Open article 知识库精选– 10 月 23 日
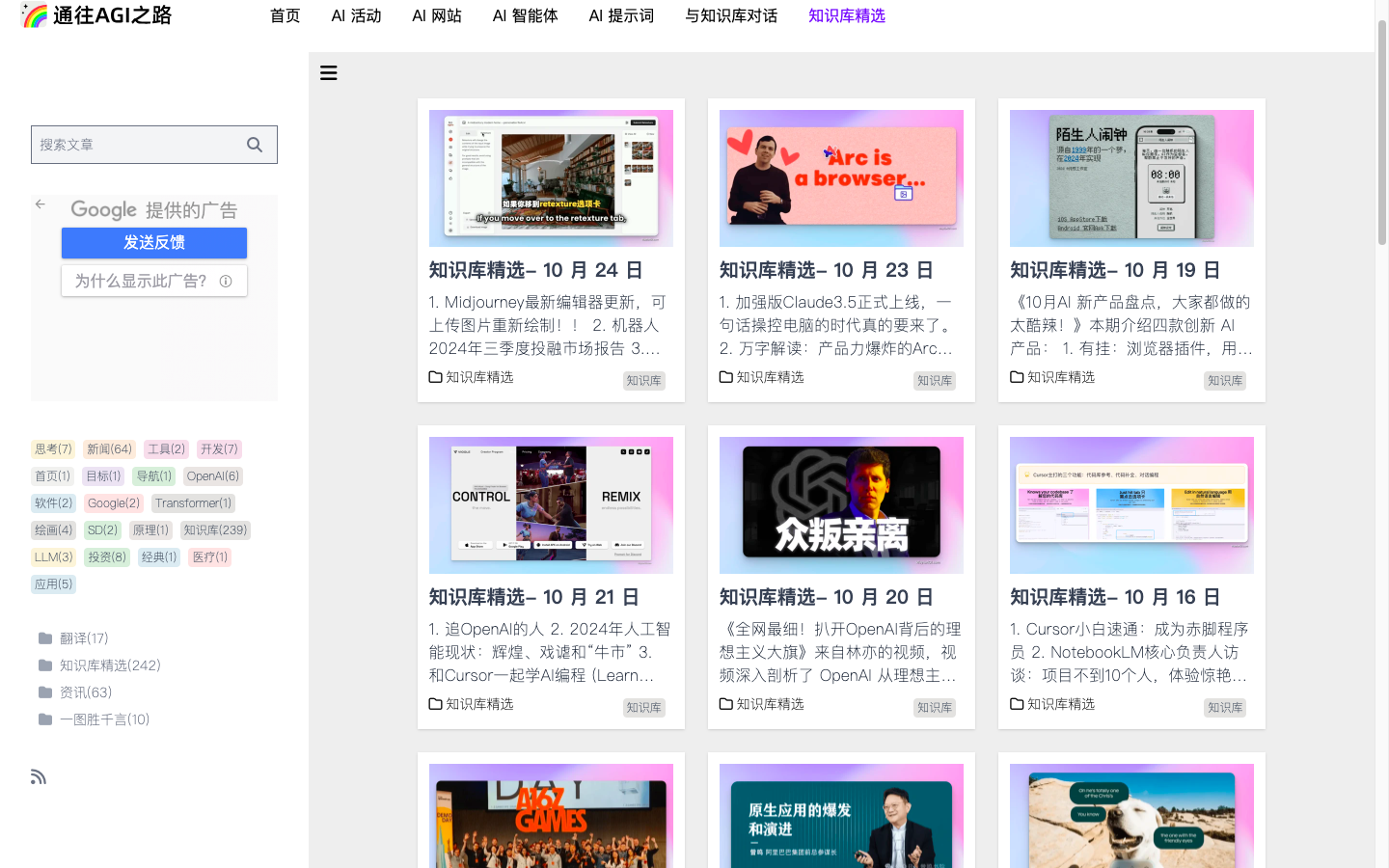This screenshot has height=868, width=1389. point(826,271)
